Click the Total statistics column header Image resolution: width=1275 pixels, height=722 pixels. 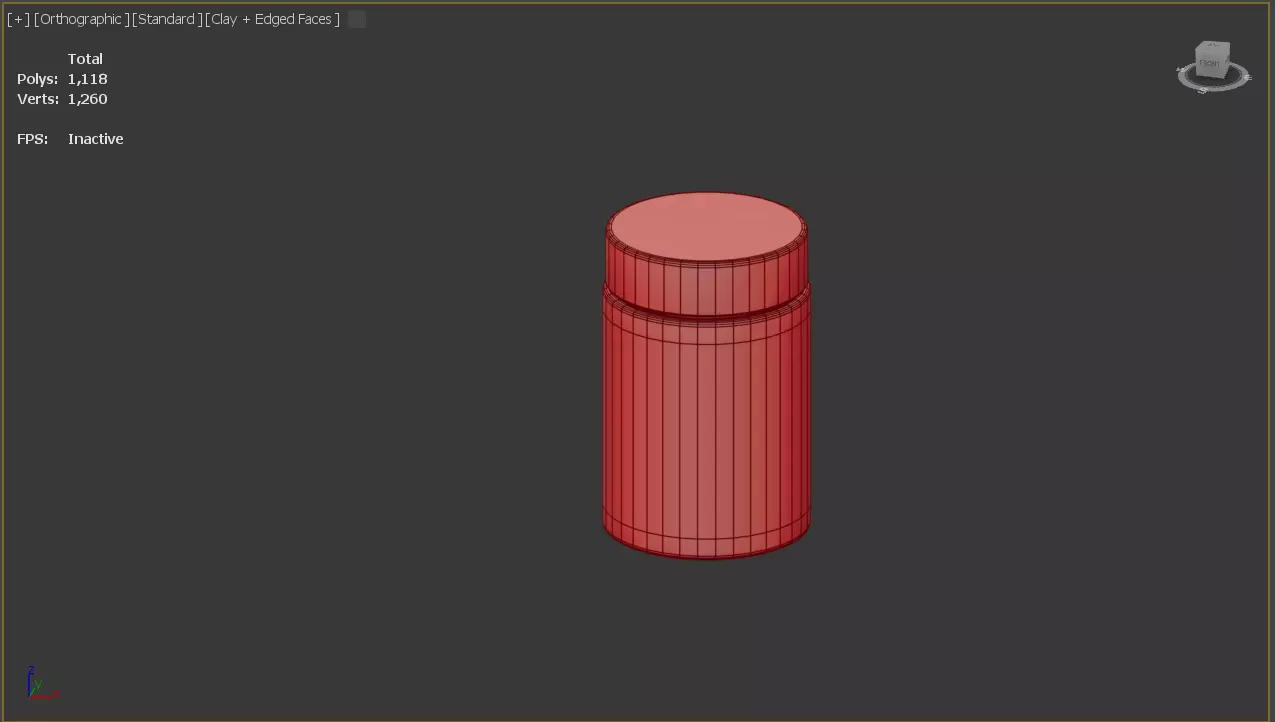tap(85, 59)
